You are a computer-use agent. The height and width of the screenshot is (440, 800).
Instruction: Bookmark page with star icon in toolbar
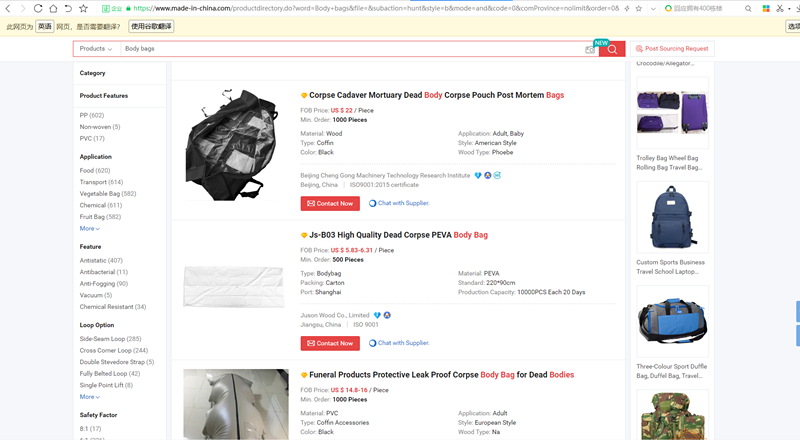84,8
